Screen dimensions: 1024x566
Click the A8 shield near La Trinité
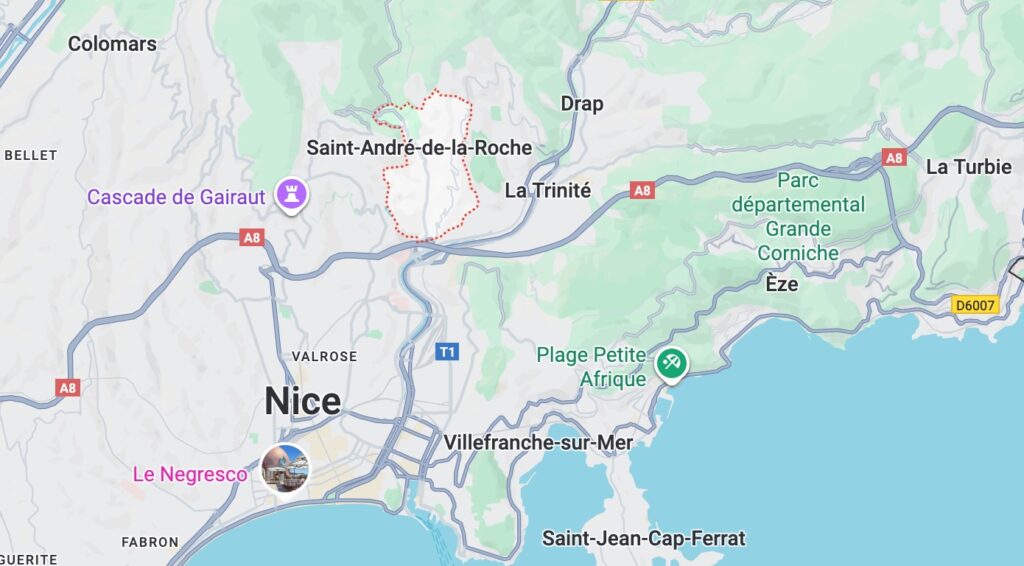tap(643, 190)
